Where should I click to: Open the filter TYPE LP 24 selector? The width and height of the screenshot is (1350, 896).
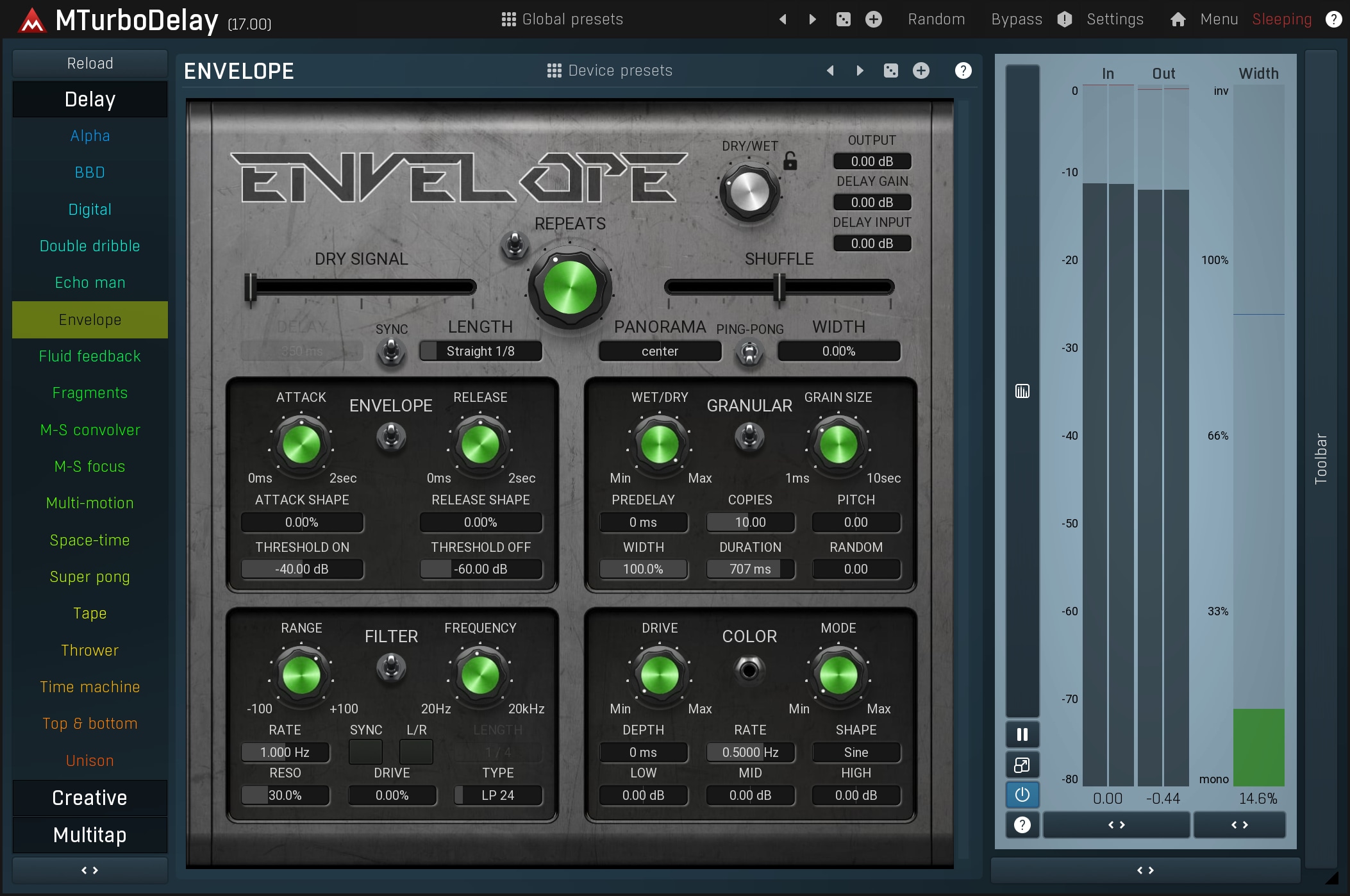click(x=497, y=795)
